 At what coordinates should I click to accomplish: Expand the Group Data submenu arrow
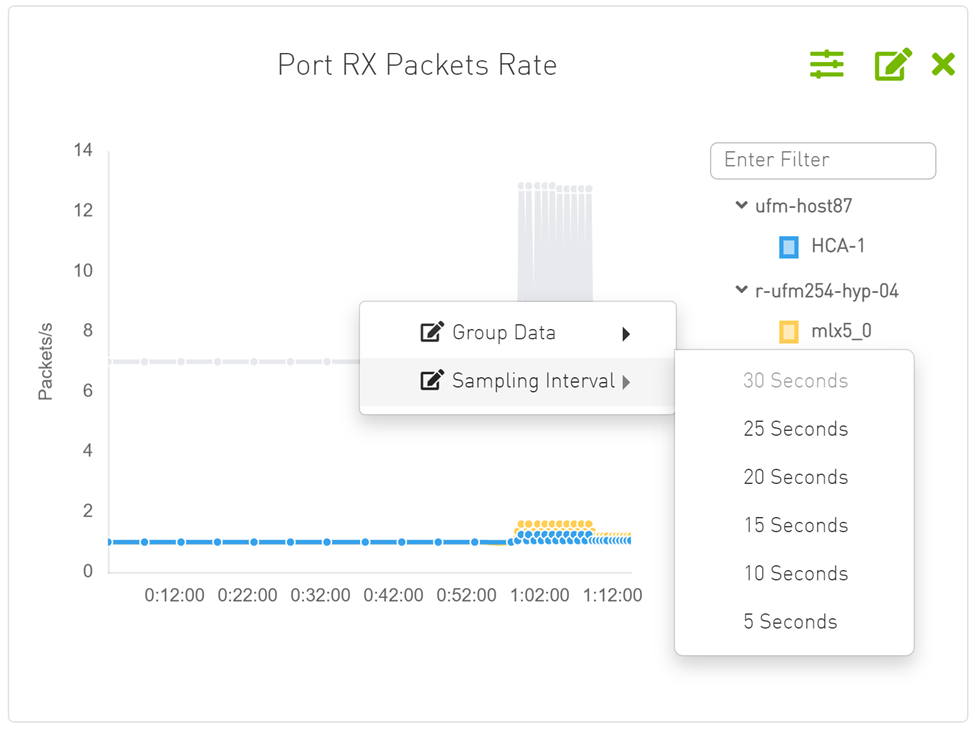[x=626, y=334]
